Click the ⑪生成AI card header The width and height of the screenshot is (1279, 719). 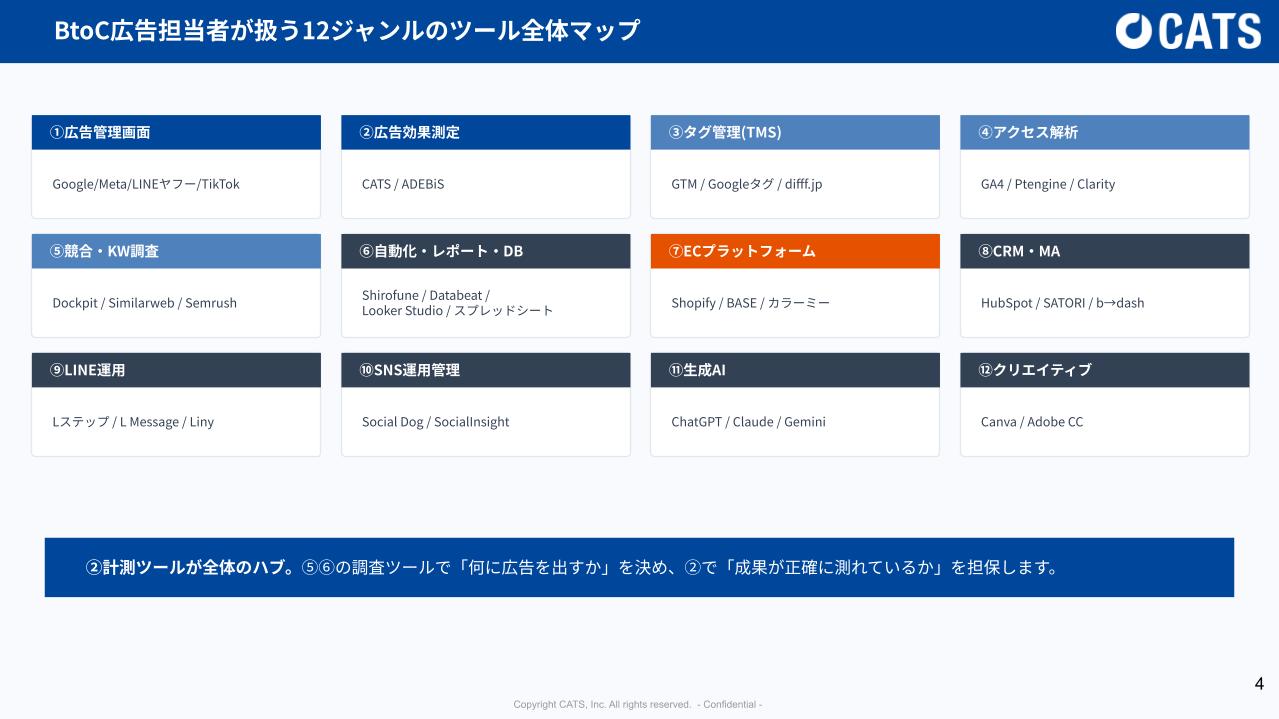click(795, 370)
